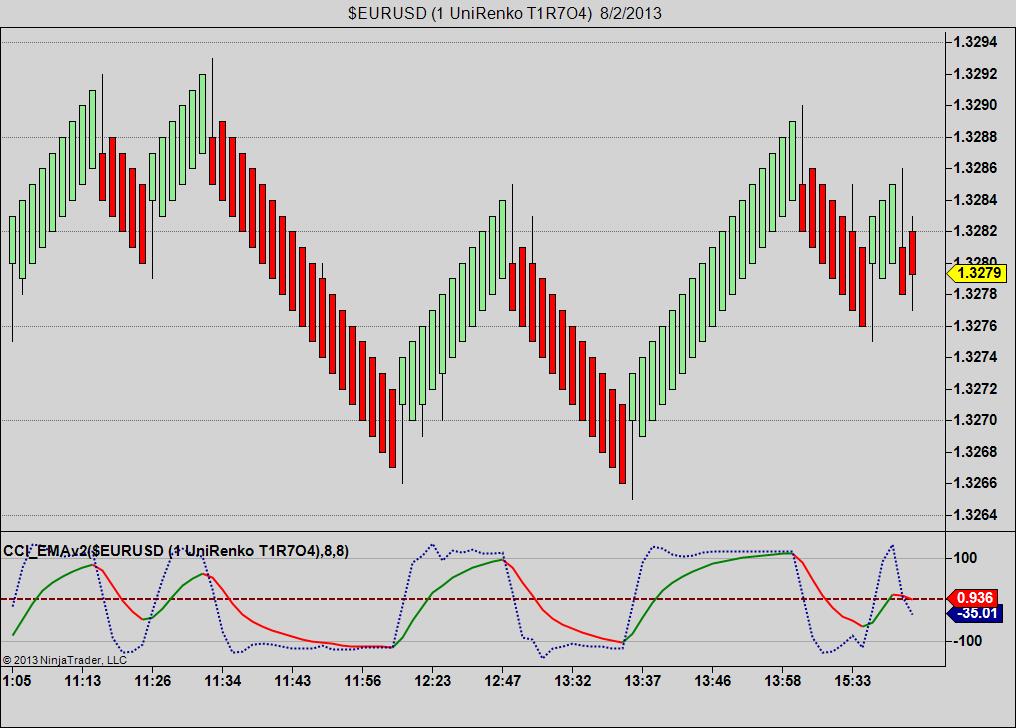Click the 11:26 time axis label
Image resolution: width=1016 pixels, height=728 pixels.
(x=153, y=681)
